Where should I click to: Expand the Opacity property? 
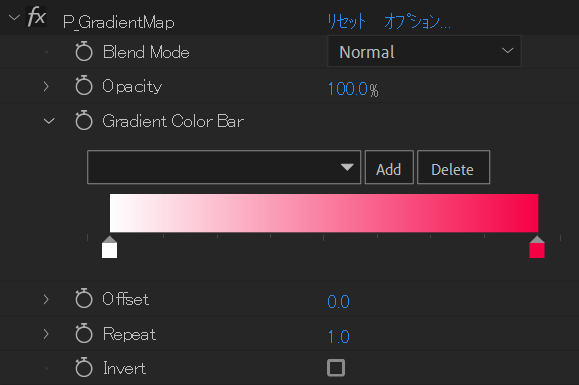46,86
